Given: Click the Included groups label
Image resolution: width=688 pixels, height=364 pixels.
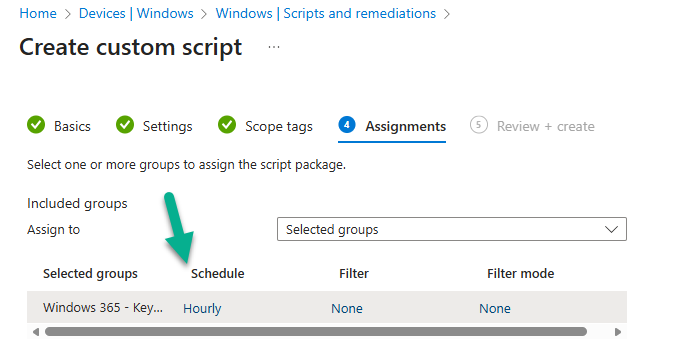Looking at the screenshot, I should pyautogui.click(x=77, y=203).
